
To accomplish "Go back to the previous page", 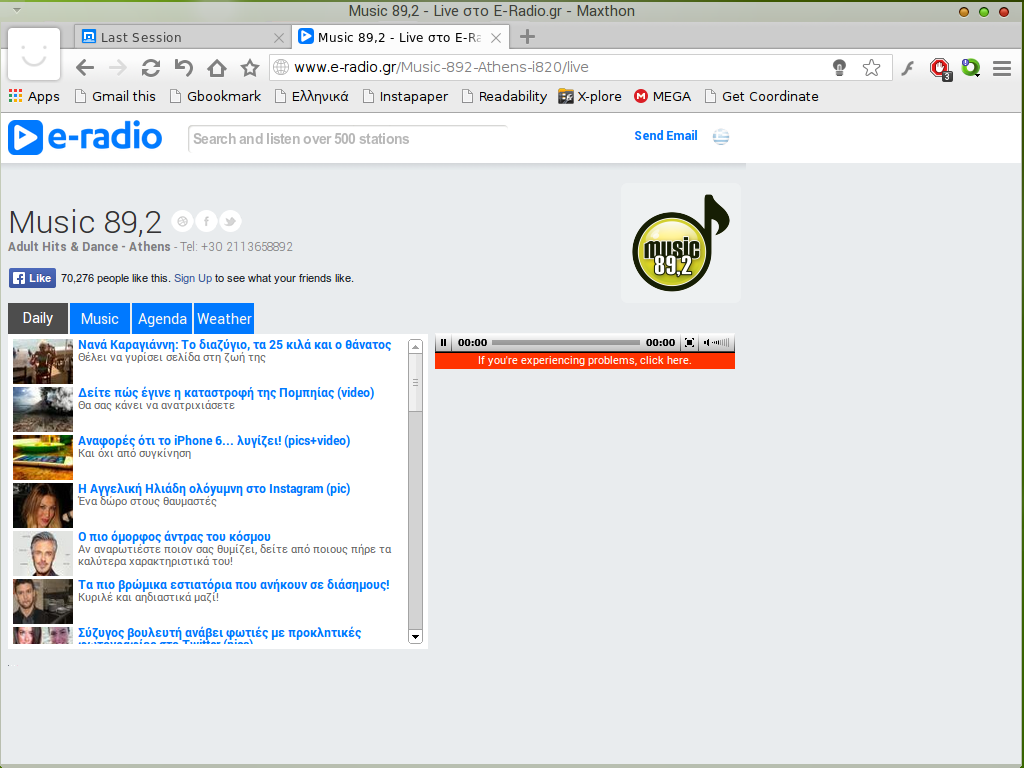I will (85, 67).
